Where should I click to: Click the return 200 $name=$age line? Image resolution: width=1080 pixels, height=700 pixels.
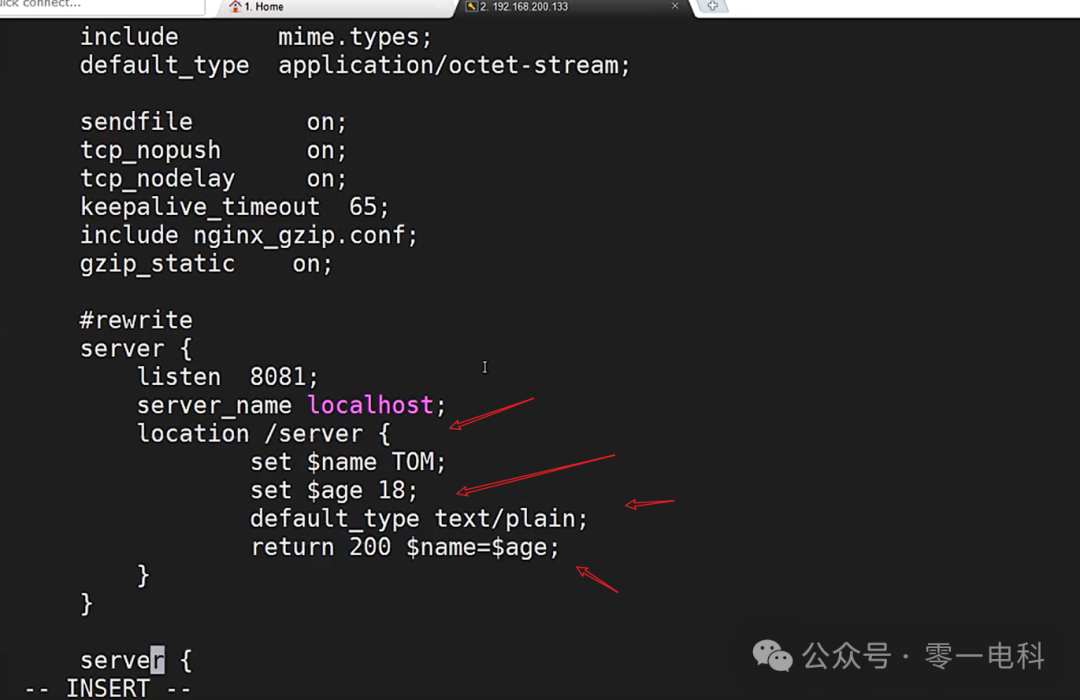coord(404,547)
